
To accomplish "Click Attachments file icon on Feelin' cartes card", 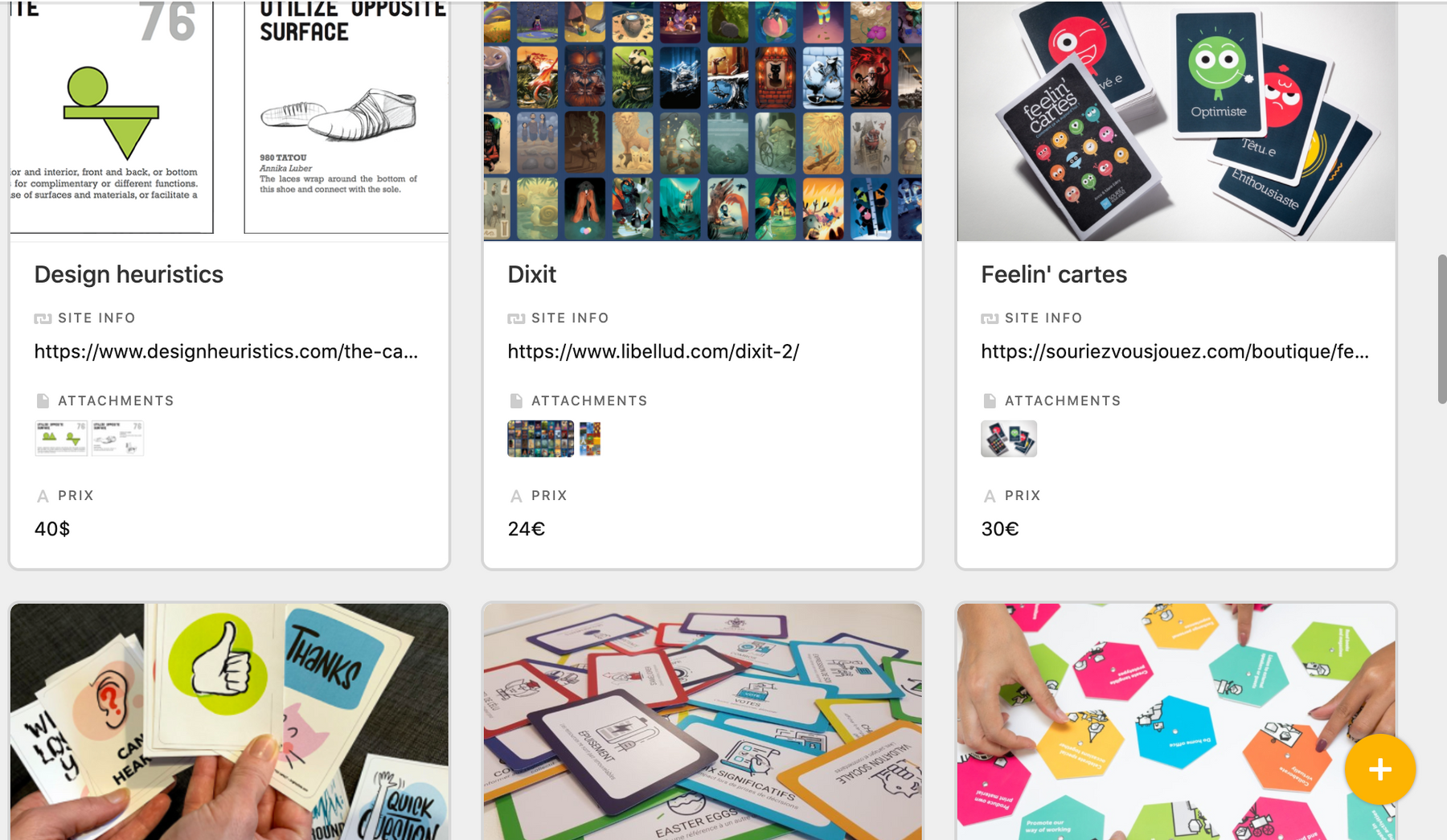I will 990,400.
